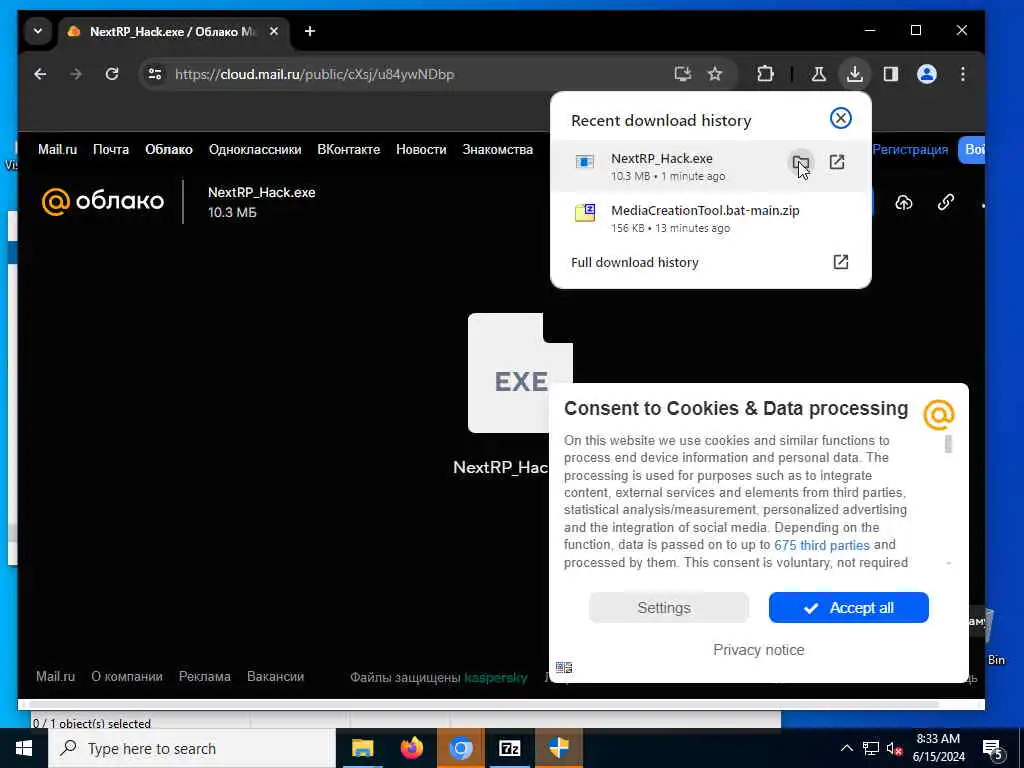Go back to previous page
Viewport: 1024px width, 768px height.
pyautogui.click(x=40, y=74)
